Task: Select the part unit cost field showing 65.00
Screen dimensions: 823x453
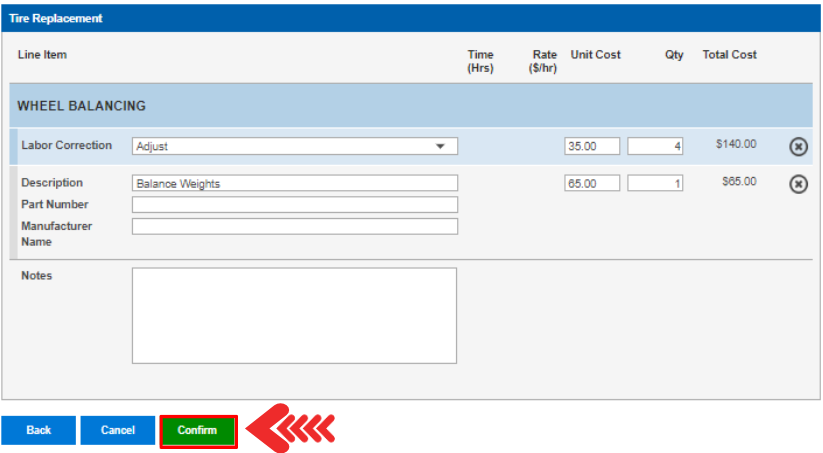Action: tap(592, 183)
